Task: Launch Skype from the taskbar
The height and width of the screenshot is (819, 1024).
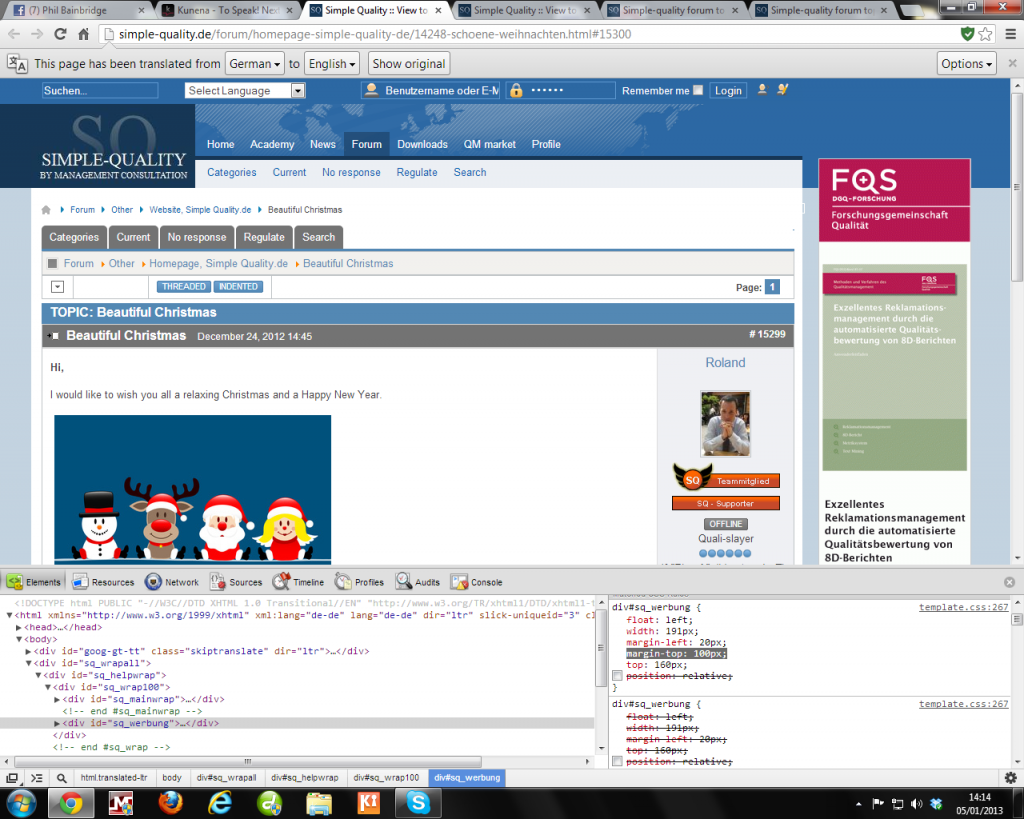Action: [417, 802]
